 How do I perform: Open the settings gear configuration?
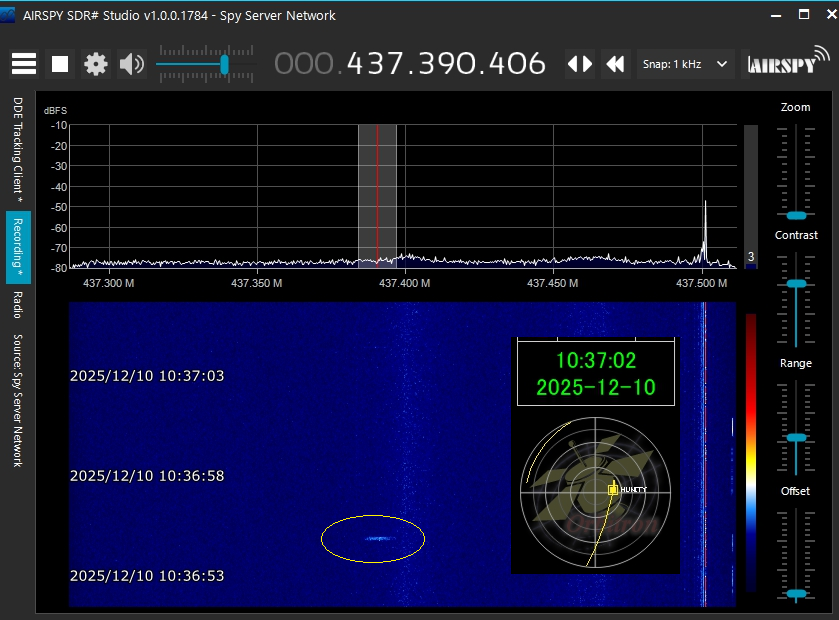click(x=96, y=64)
